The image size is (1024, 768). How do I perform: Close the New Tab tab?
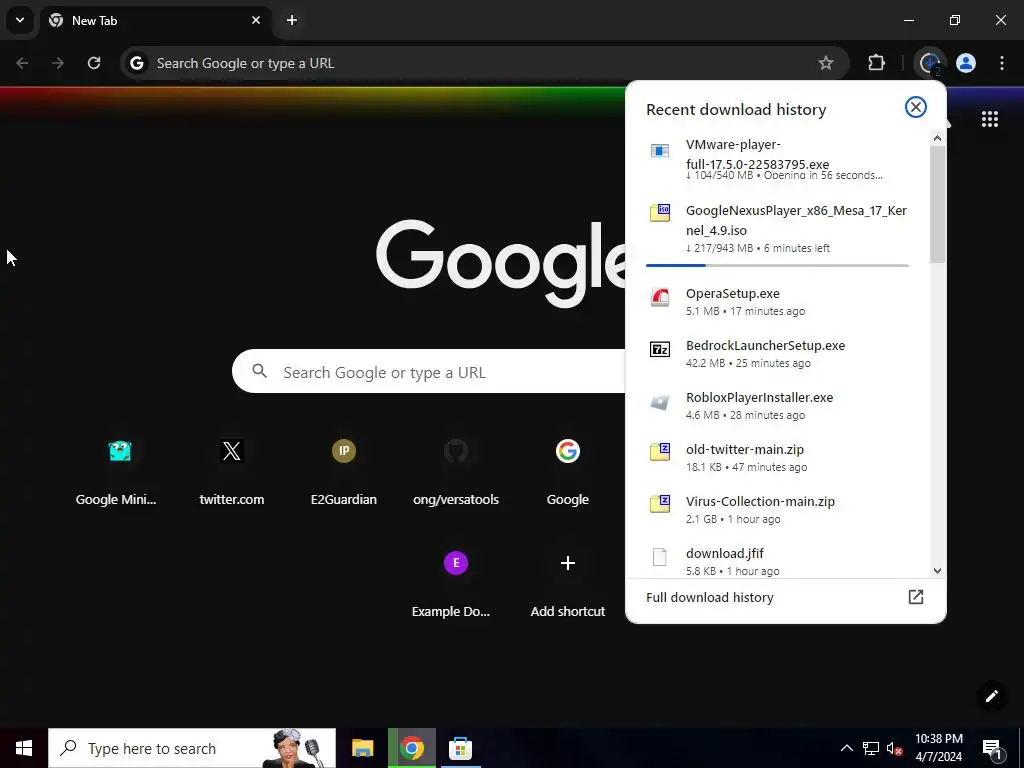point(256,20)
